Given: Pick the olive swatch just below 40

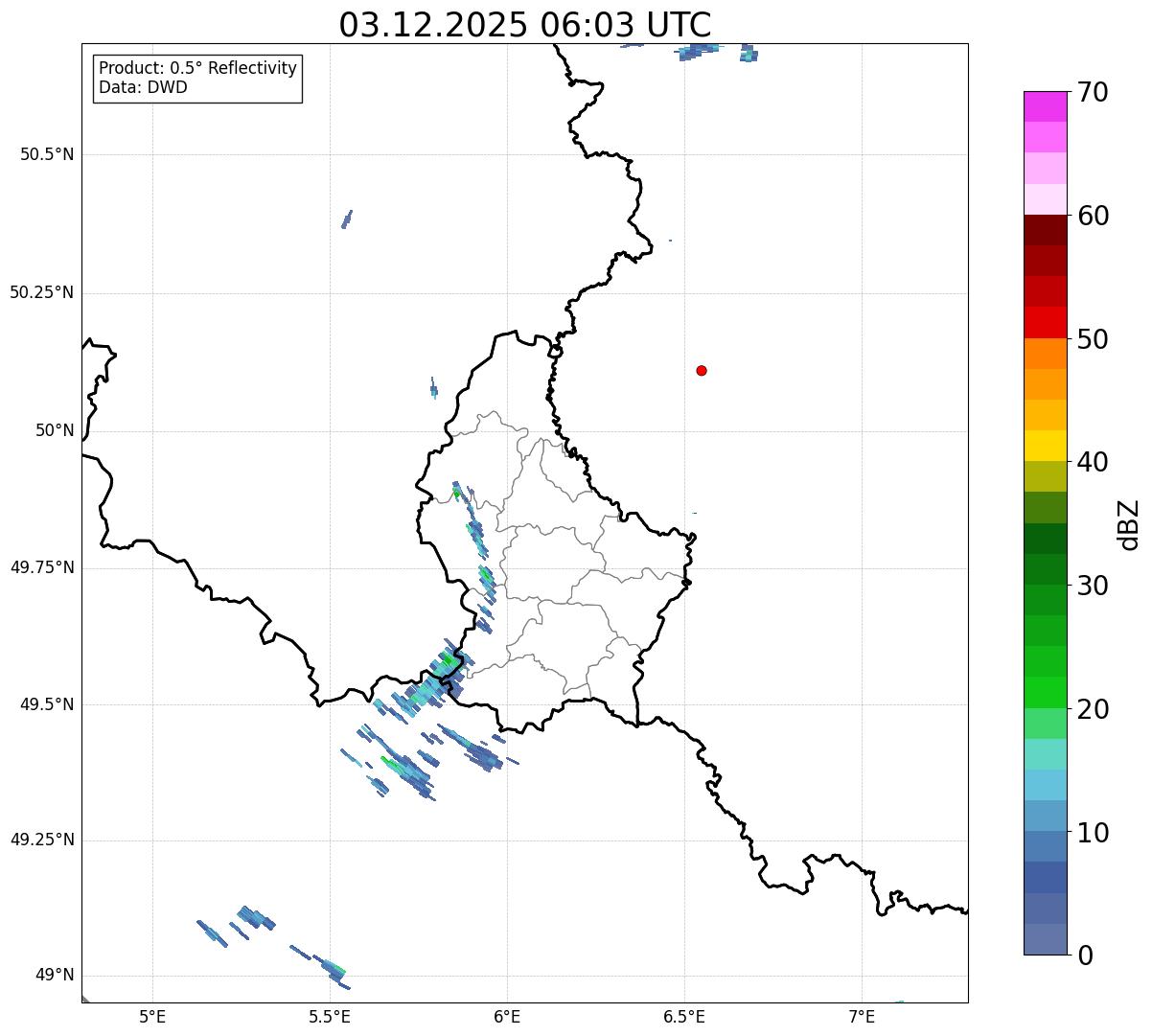Looking at the screenshot, I should click(1045, 476).
